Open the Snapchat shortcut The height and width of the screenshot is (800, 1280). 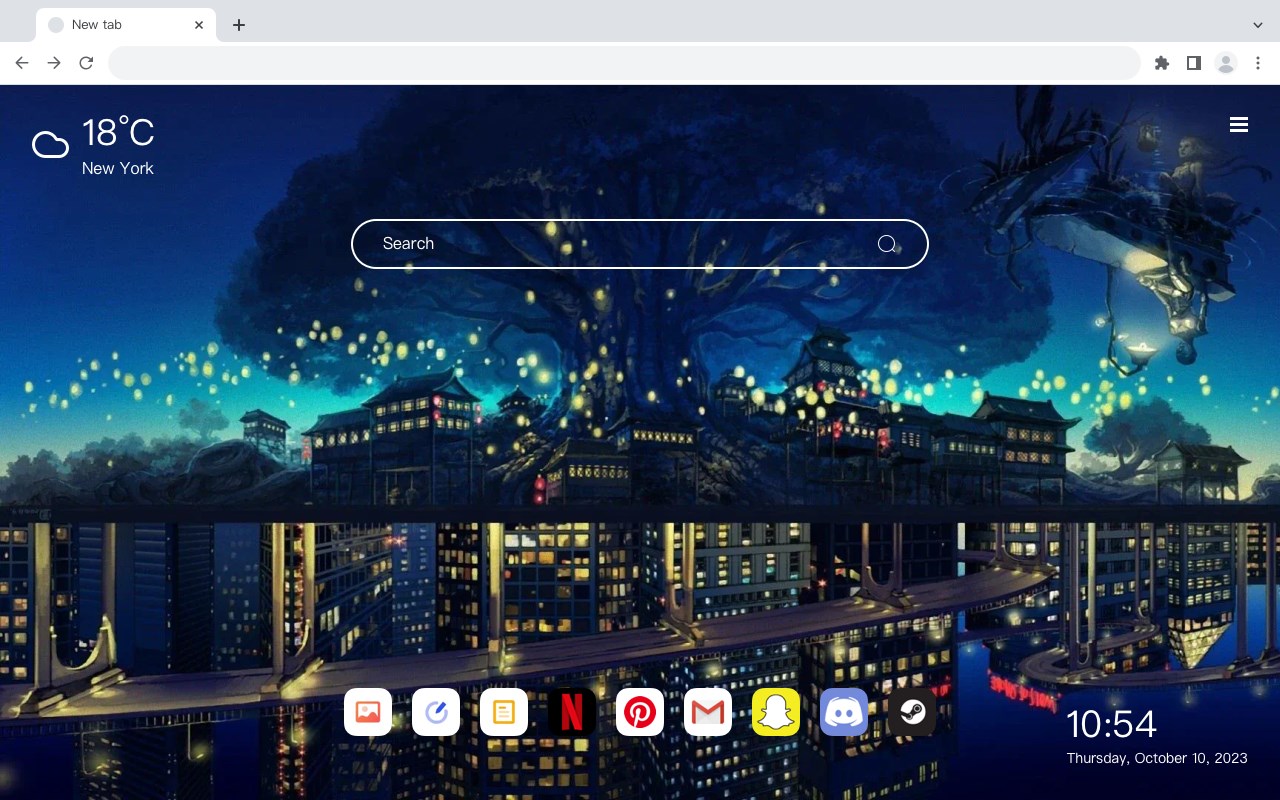click(776, 712)
